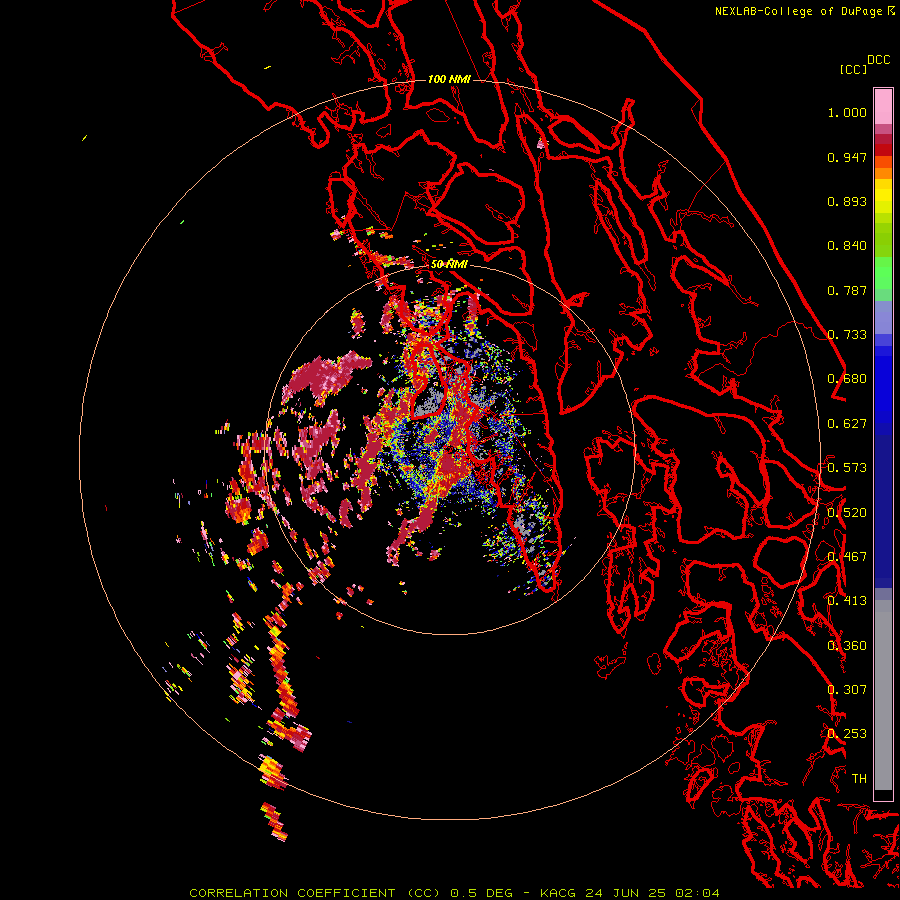900x900 pixels.
Task: Click the 1.000 legend value
Action: point(847,112)
